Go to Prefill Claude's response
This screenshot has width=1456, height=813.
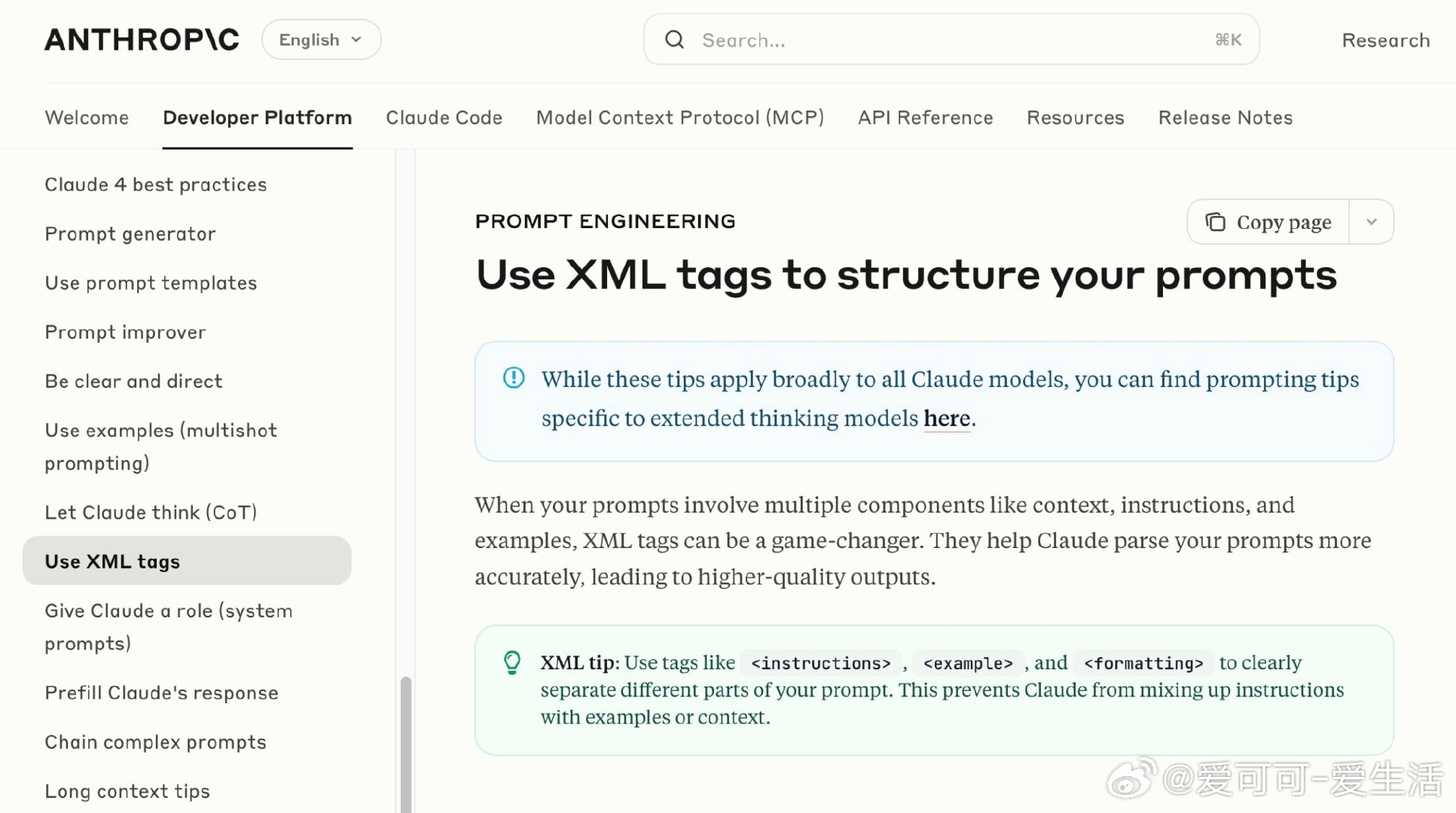tap(161, 693)
